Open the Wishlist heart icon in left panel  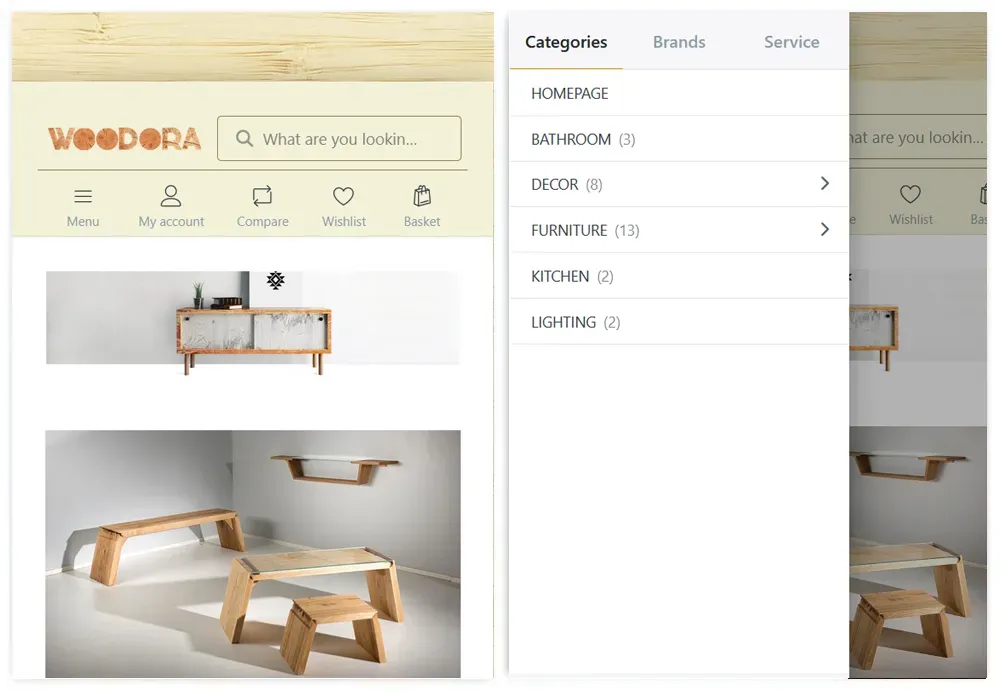343,196
